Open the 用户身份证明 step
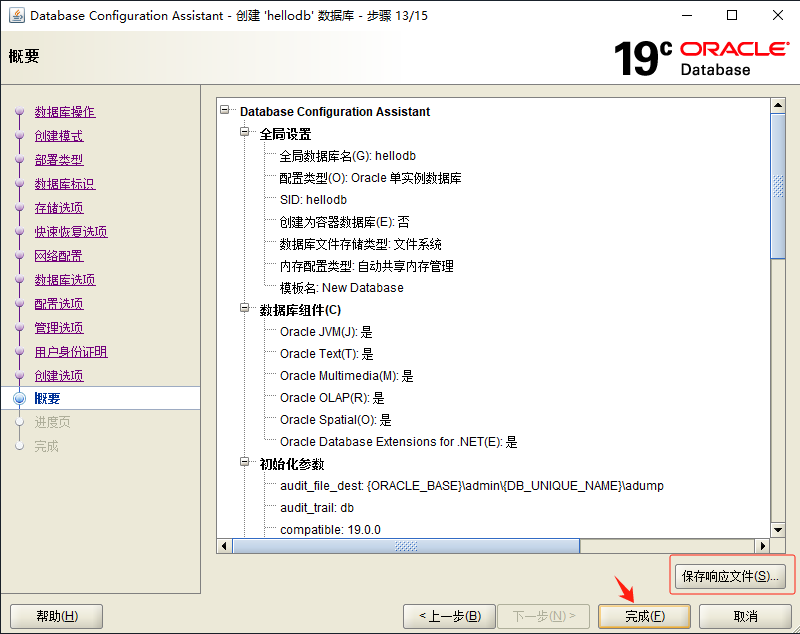Screen dimensions: 800x634 [71, 351]
